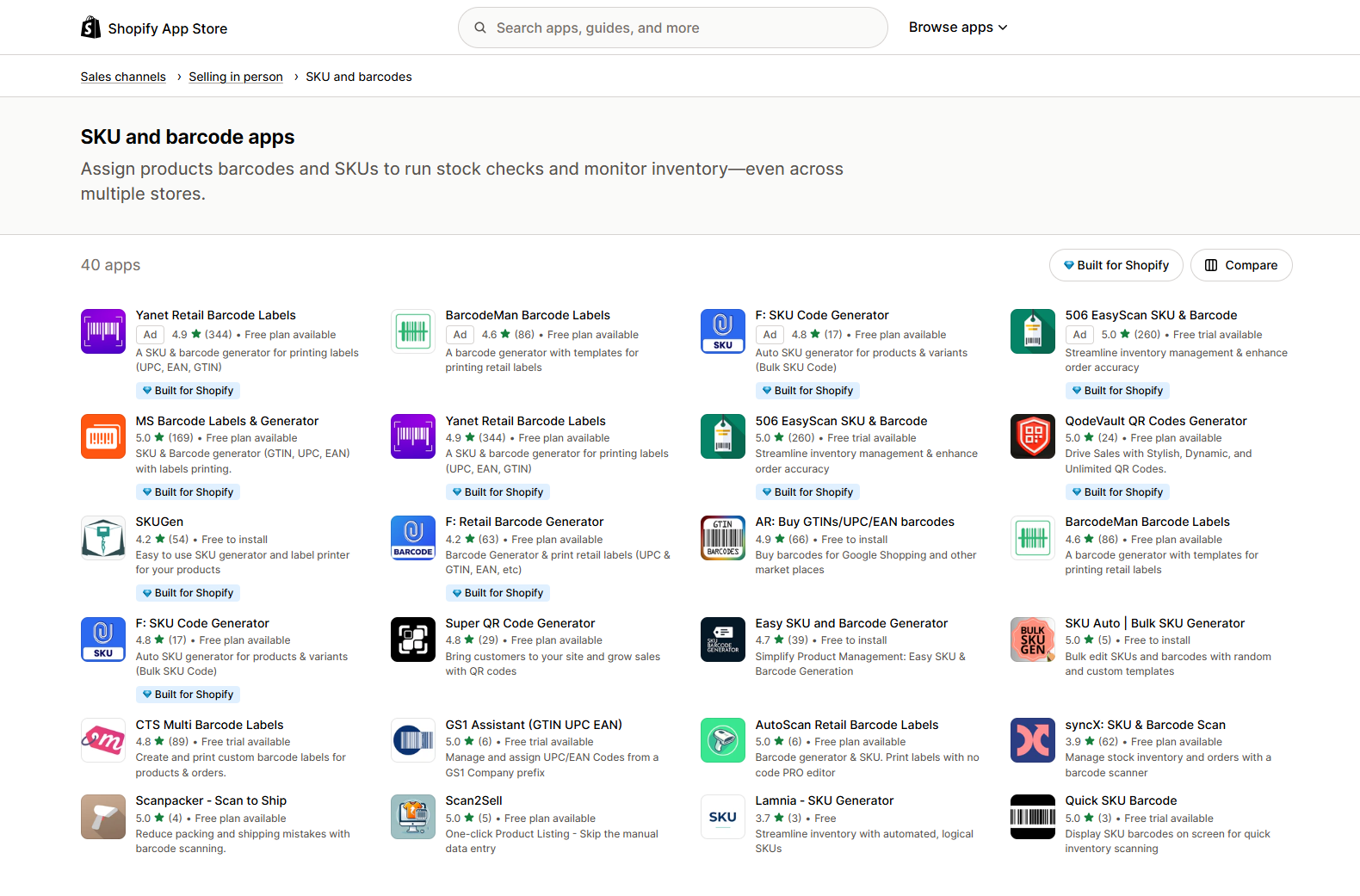Open the GS1 Assistant (GTIN UPC EAN) title
This screenshot has height=896, width=1360.
[x=534, y=725]
